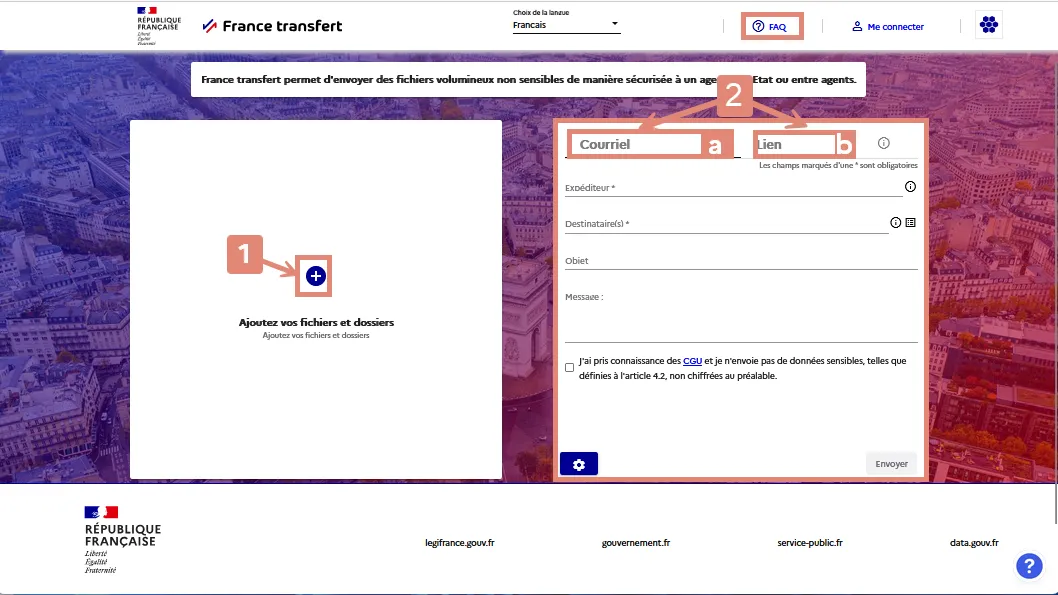Focus the Destinataire(s) input field
The width and height of the screenshot is (1058, 595).
coord(726,224)
